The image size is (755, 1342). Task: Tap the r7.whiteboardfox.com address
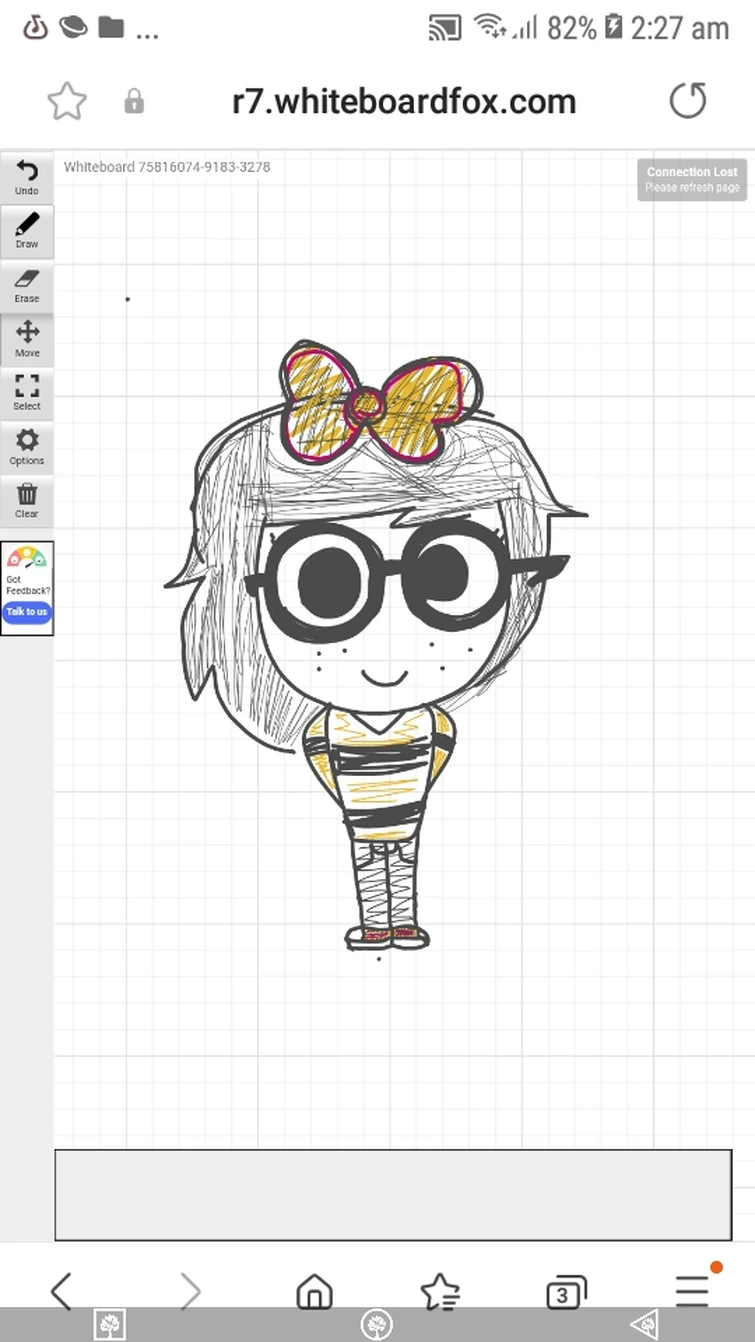(404, 101)
